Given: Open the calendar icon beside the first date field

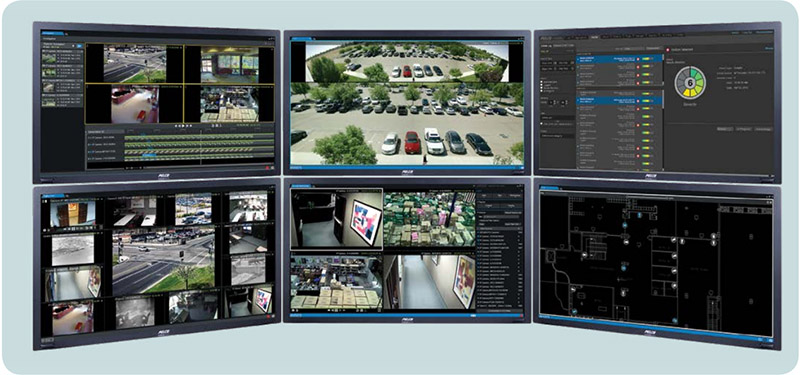Looking at the screenshot, I should (x=555, y=63).
